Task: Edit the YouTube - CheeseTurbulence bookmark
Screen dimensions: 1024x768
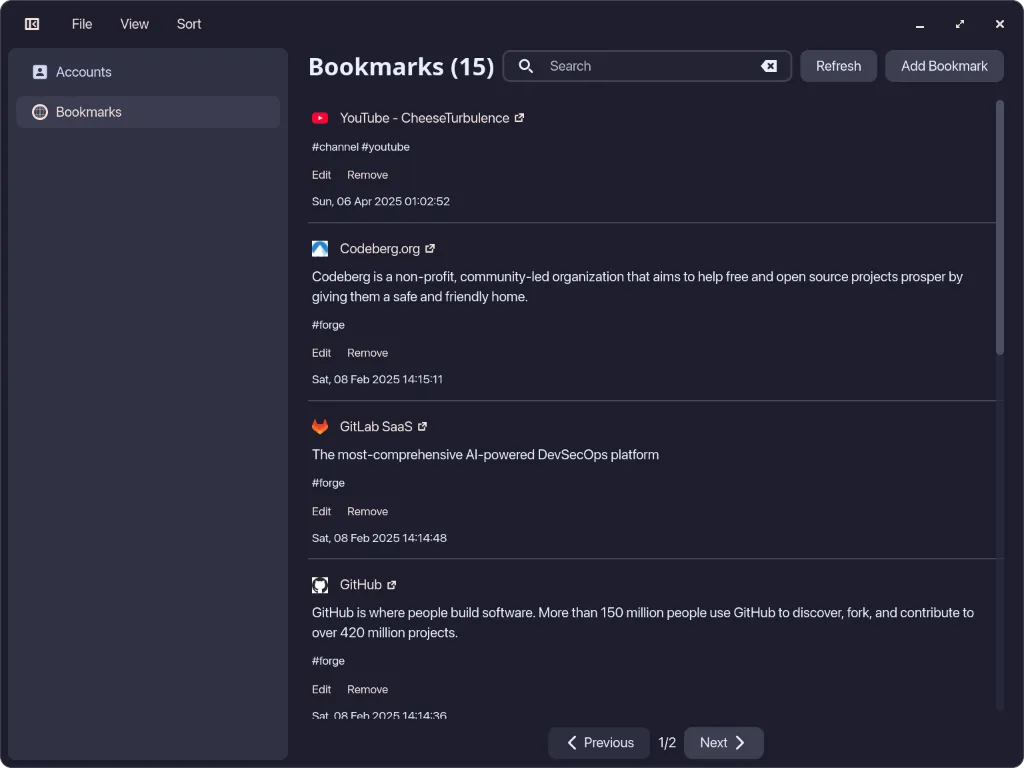Action: pos(321,174)
